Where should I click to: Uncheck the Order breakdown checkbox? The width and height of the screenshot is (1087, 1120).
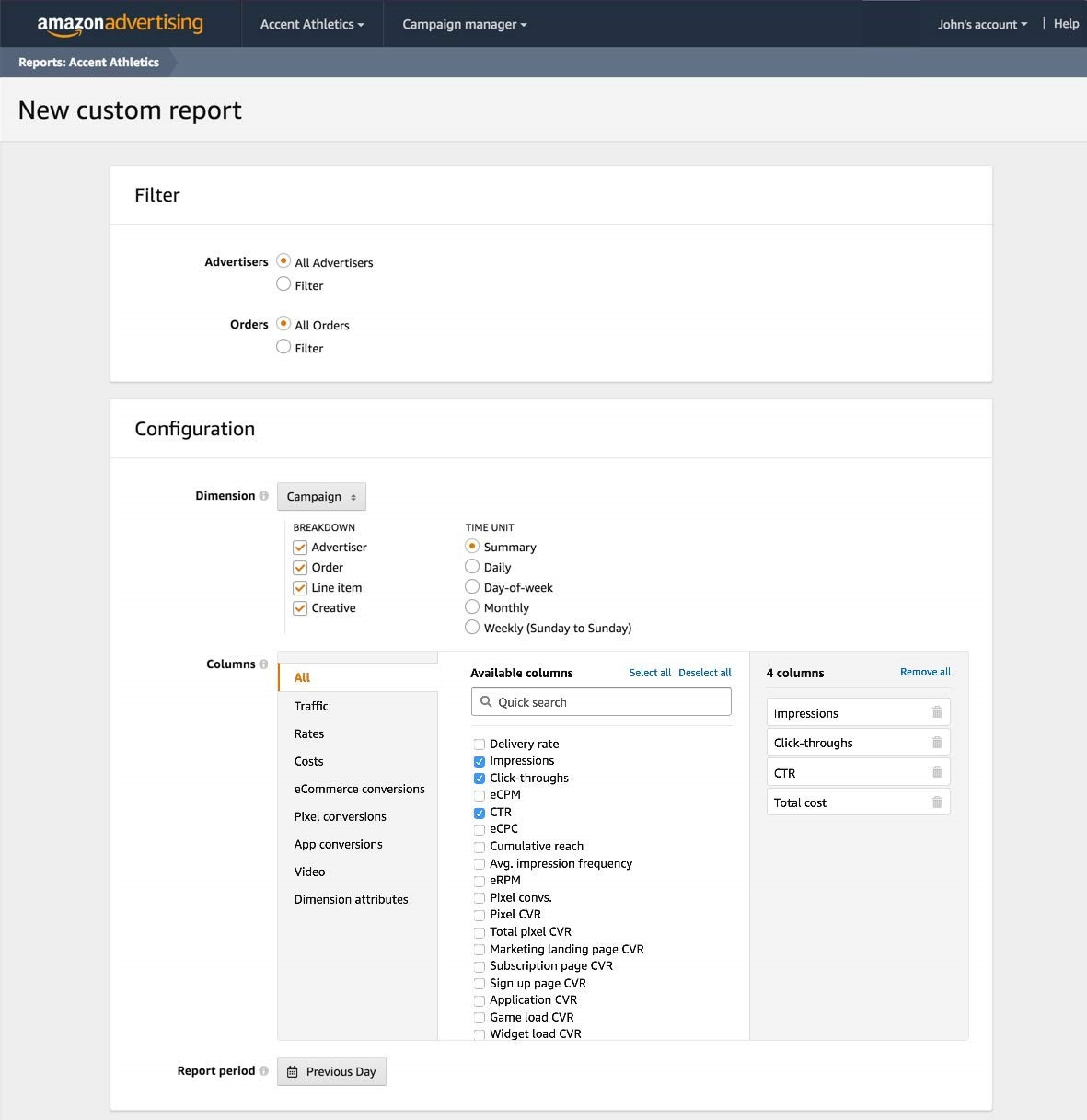(300, 568)
